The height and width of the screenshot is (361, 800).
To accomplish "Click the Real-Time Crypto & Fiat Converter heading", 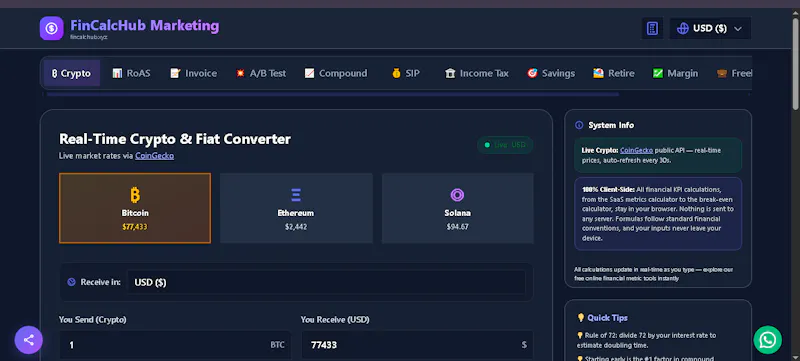I will point(175,139).
